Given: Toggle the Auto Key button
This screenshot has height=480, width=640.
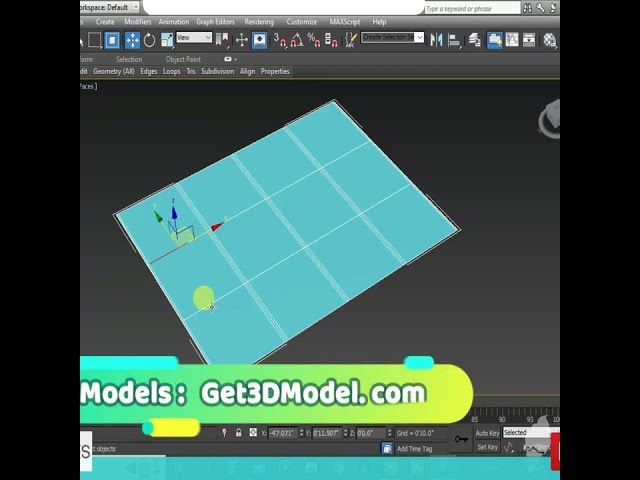Looking at the screenshot, I should tap(487, 433).
